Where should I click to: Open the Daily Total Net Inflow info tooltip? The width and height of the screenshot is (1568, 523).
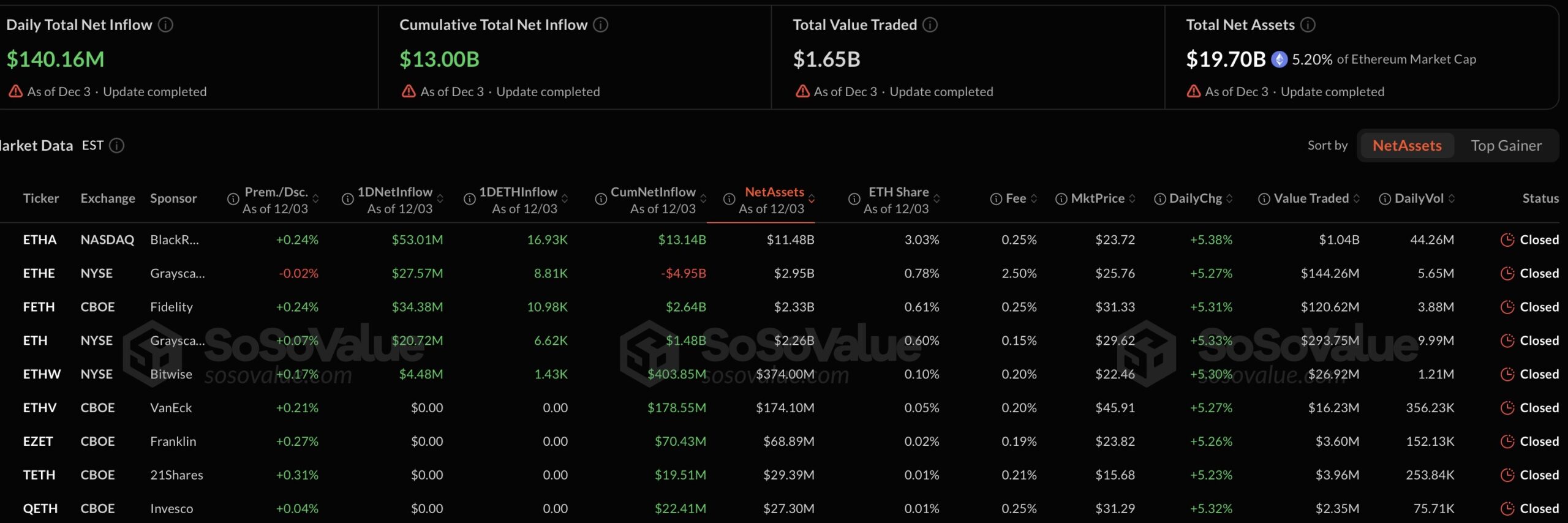[165, 24]
